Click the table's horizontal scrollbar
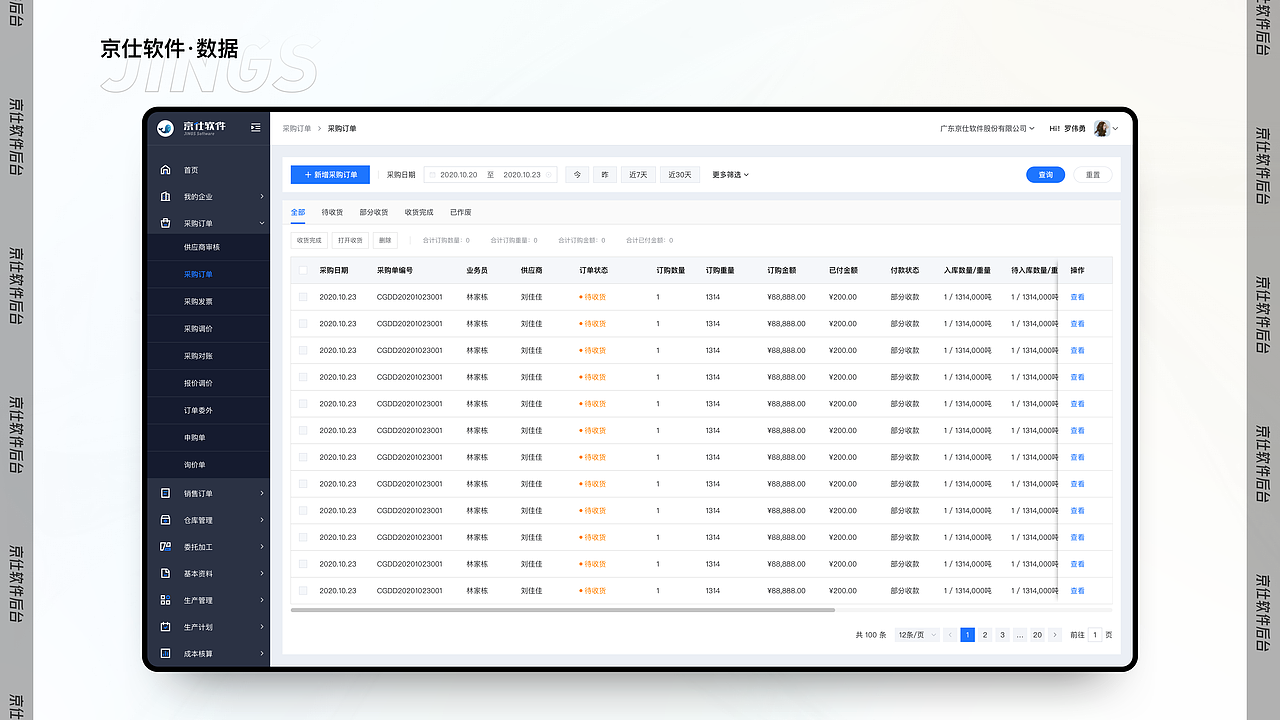This screenshot has height=720, width=1280. [563, 610]
